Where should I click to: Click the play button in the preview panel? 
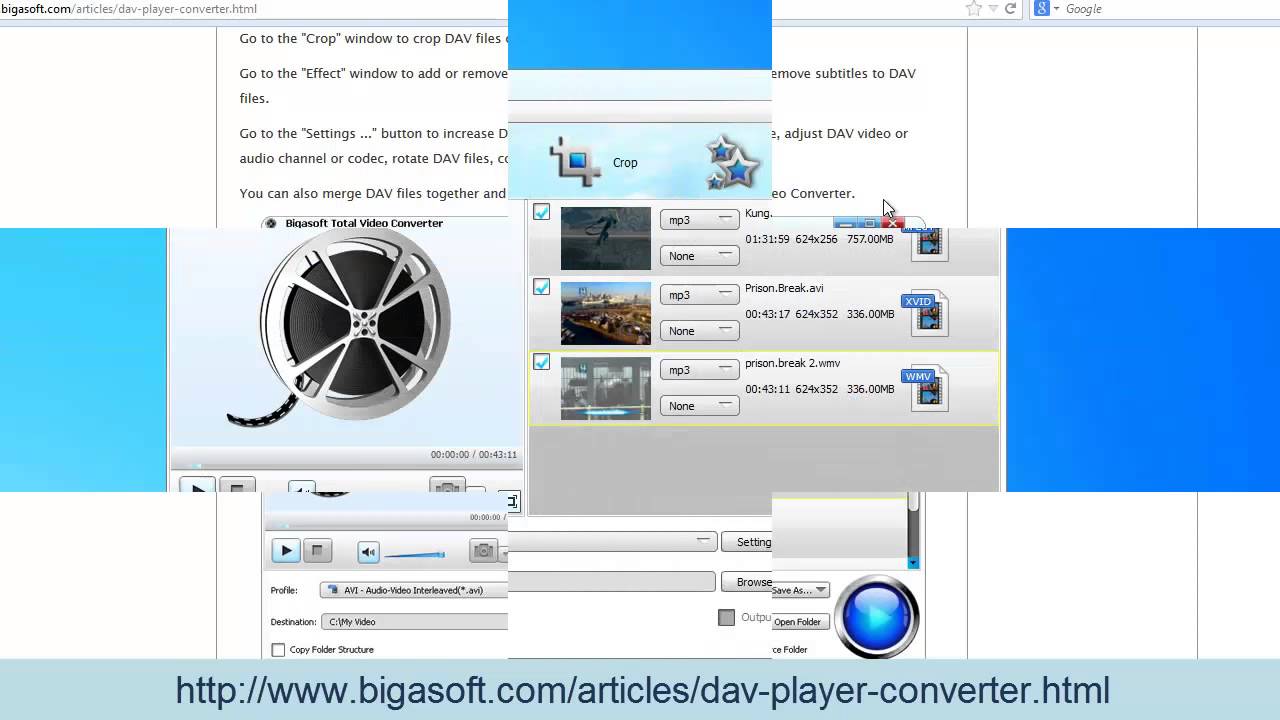tap(286, 550)
